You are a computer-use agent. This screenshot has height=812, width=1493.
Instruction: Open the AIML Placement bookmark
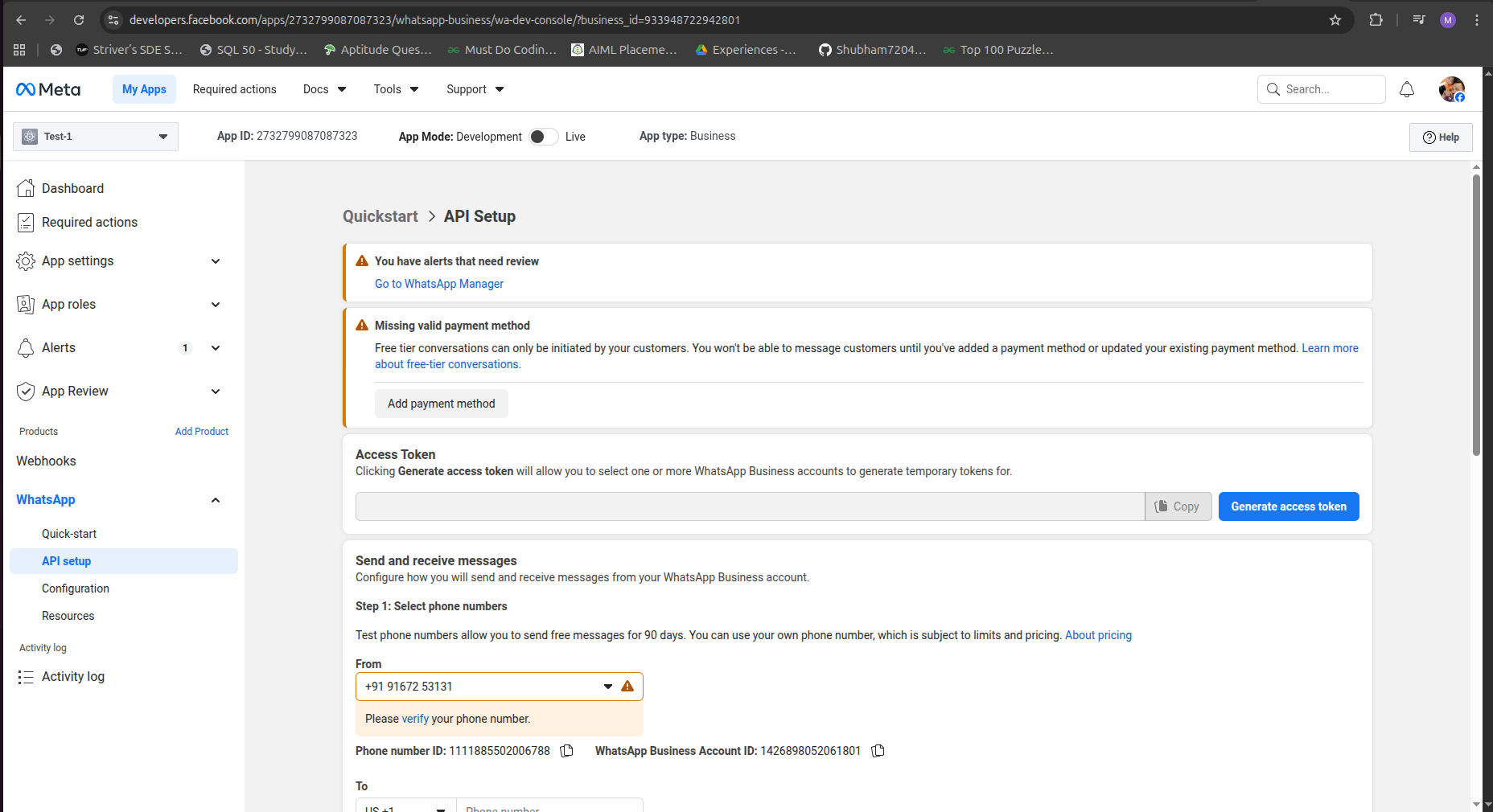[x=624, y=50]
